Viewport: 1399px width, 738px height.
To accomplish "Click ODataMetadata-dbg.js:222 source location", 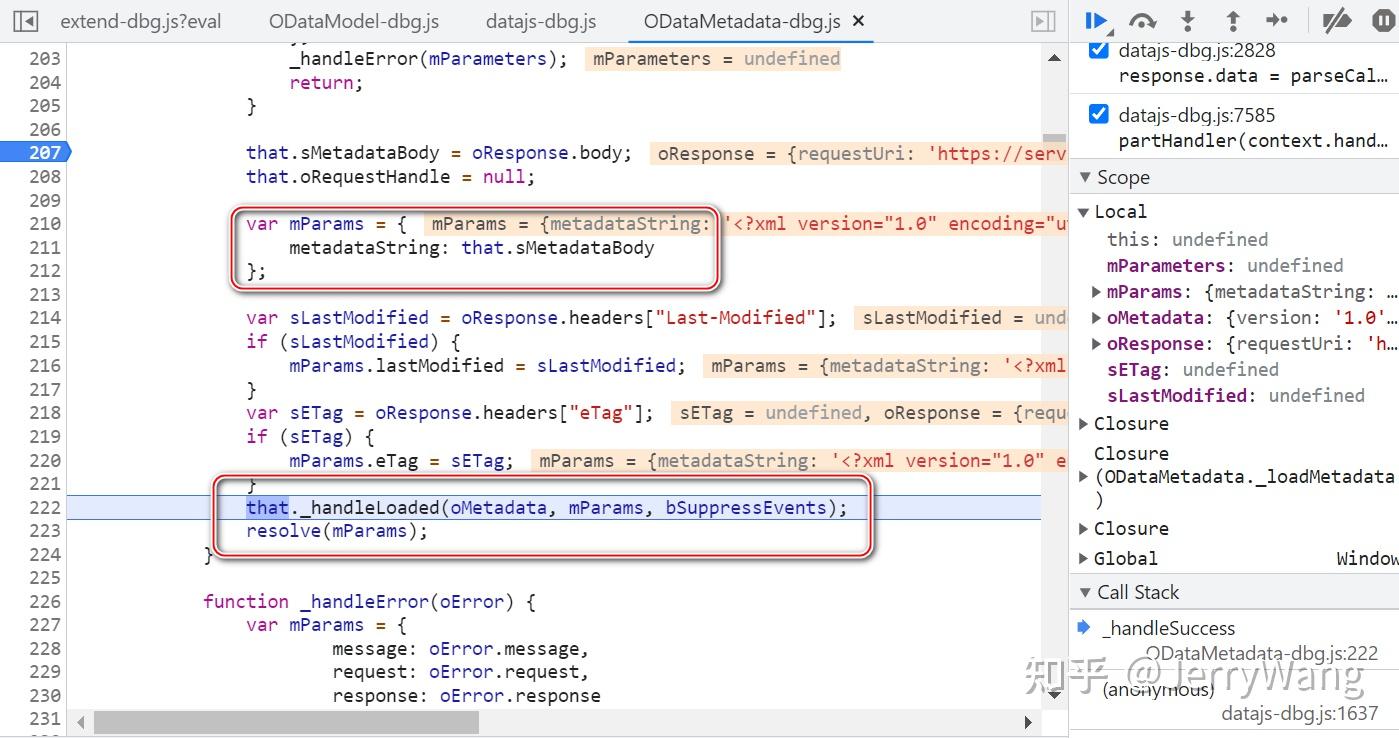I will (x=1262, y=653).
